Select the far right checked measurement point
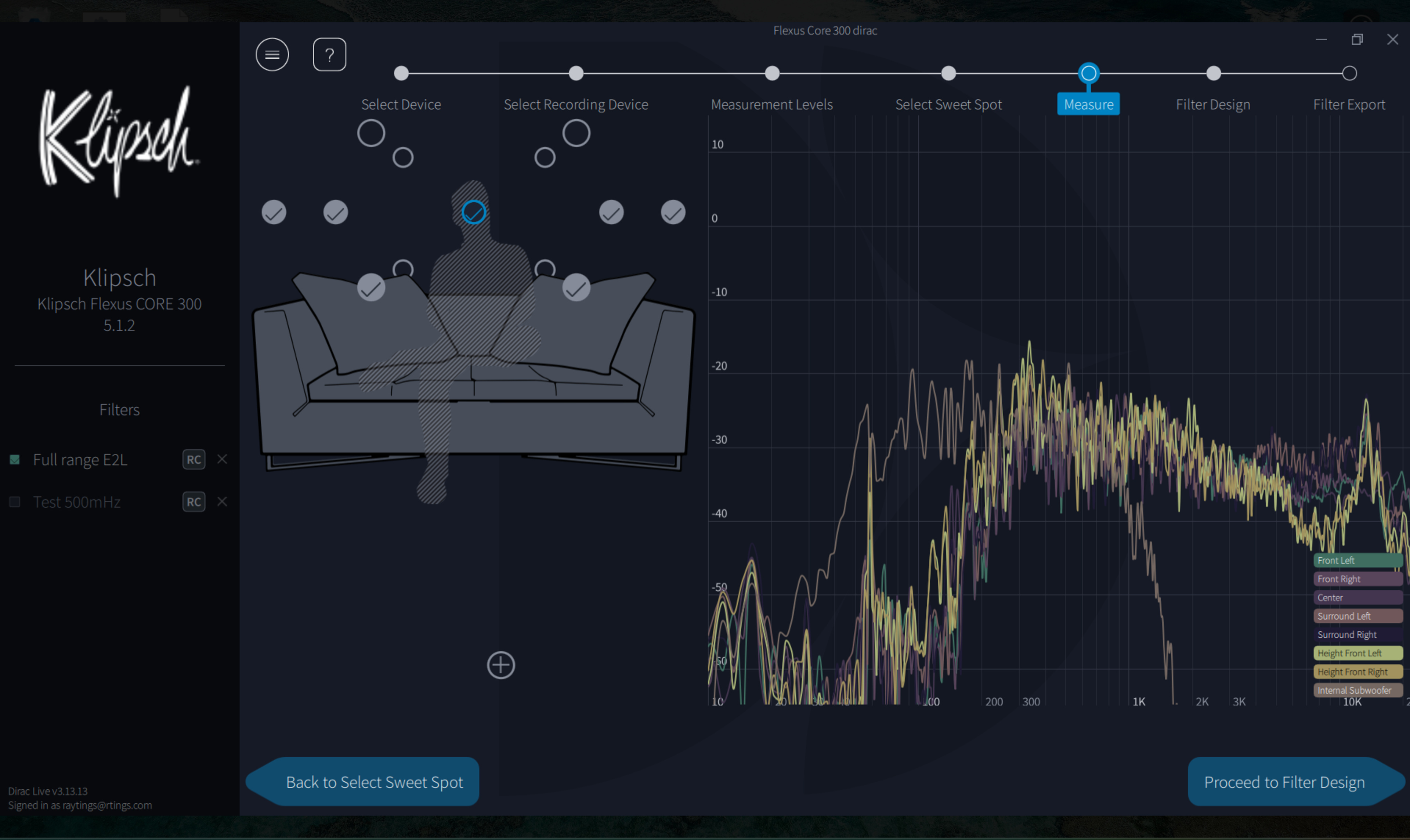 [673, 212]
